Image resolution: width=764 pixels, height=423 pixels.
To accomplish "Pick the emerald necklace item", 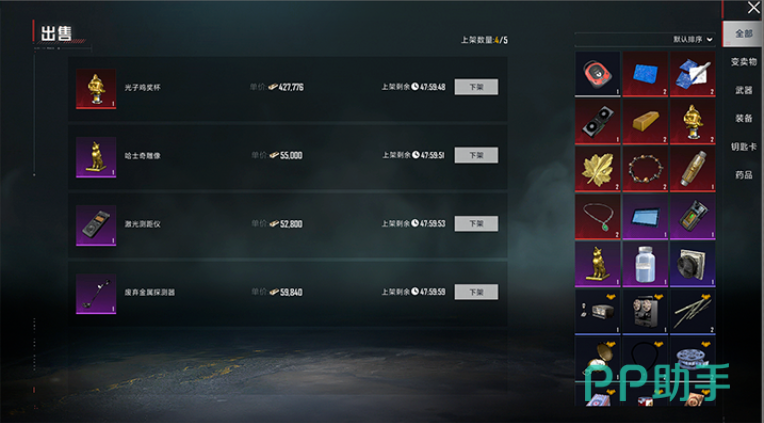I will (x=597, y=217).
